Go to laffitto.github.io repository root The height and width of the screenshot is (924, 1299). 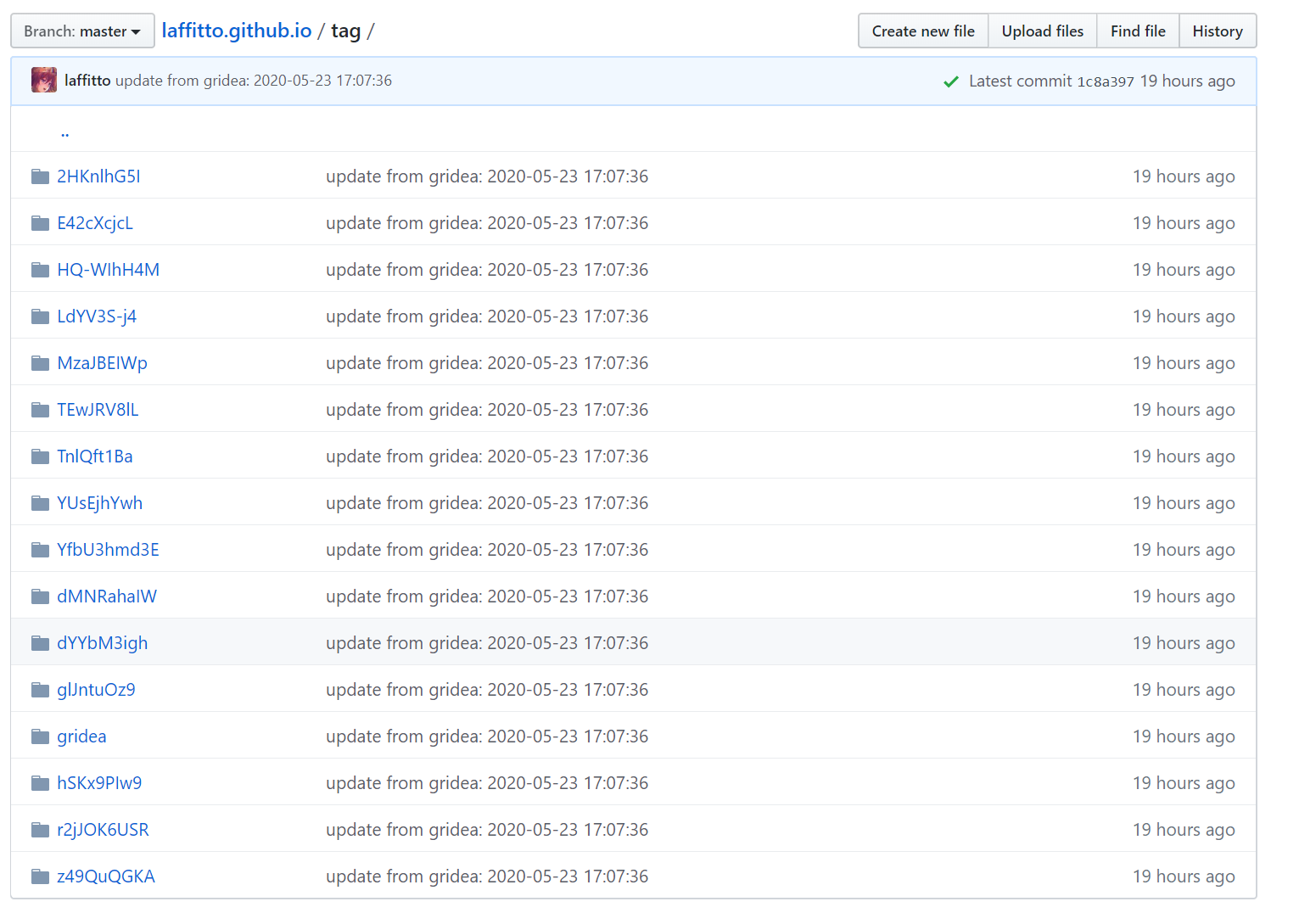(237, 31)
